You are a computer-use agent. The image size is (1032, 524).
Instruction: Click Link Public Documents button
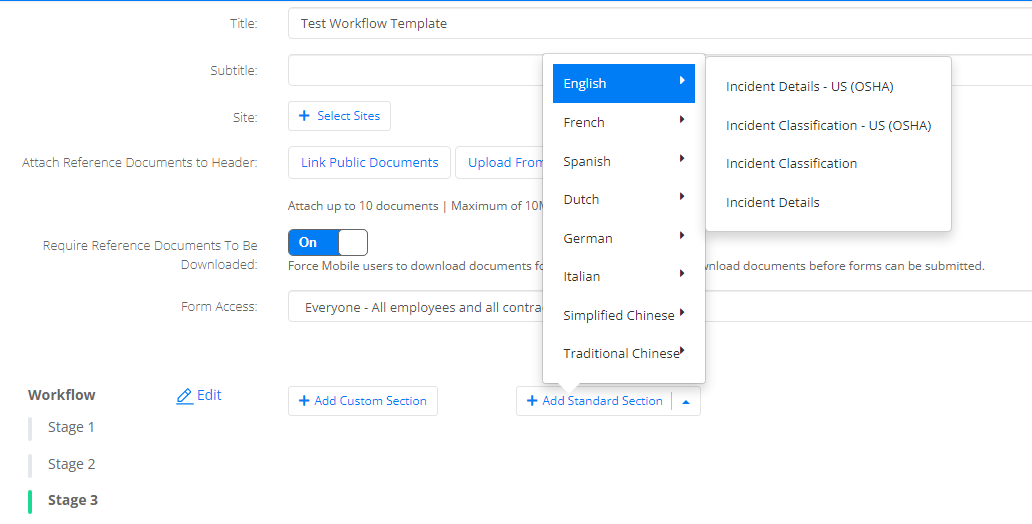point(369,163)
